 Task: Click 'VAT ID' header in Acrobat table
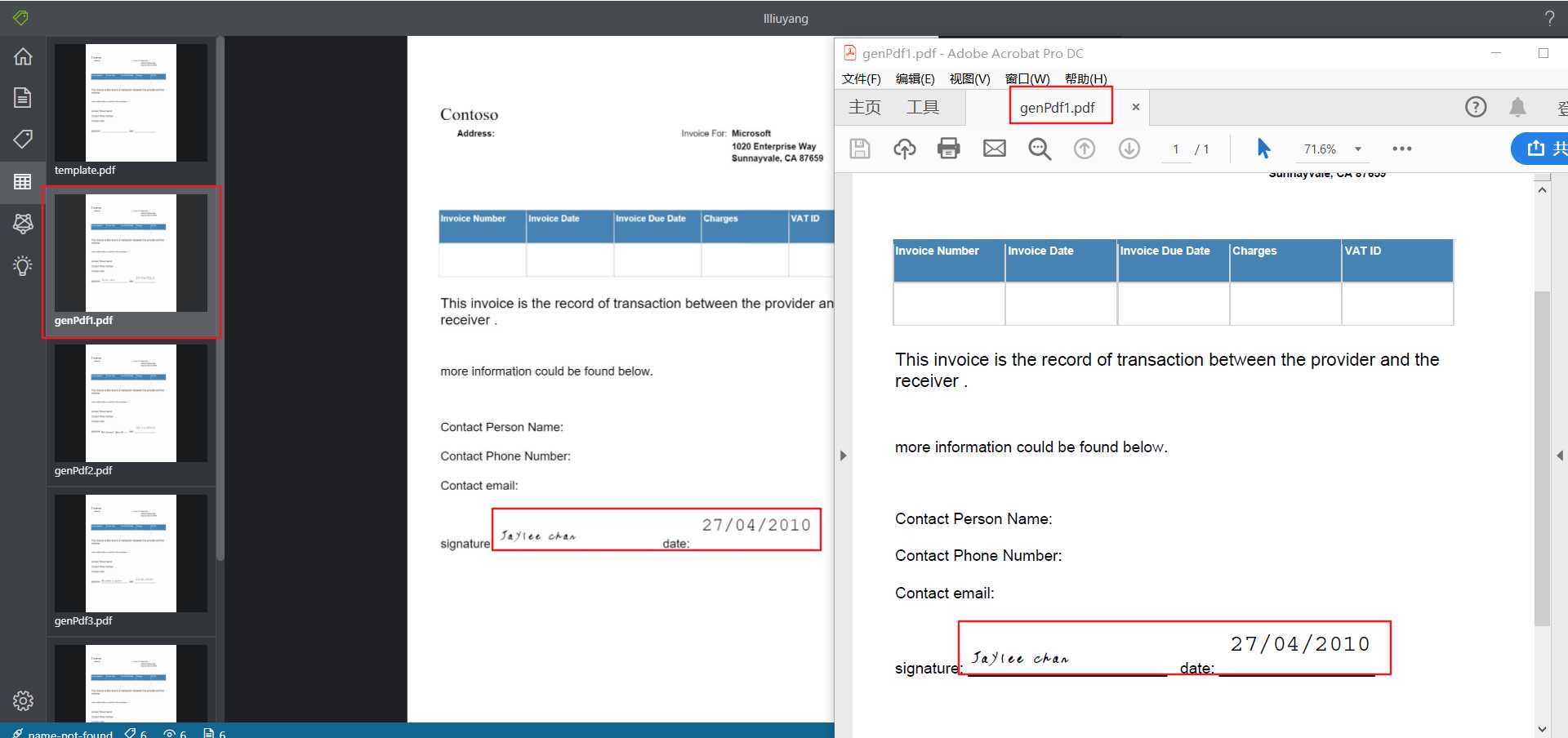pyautogui.click(x=1363, y=251)
